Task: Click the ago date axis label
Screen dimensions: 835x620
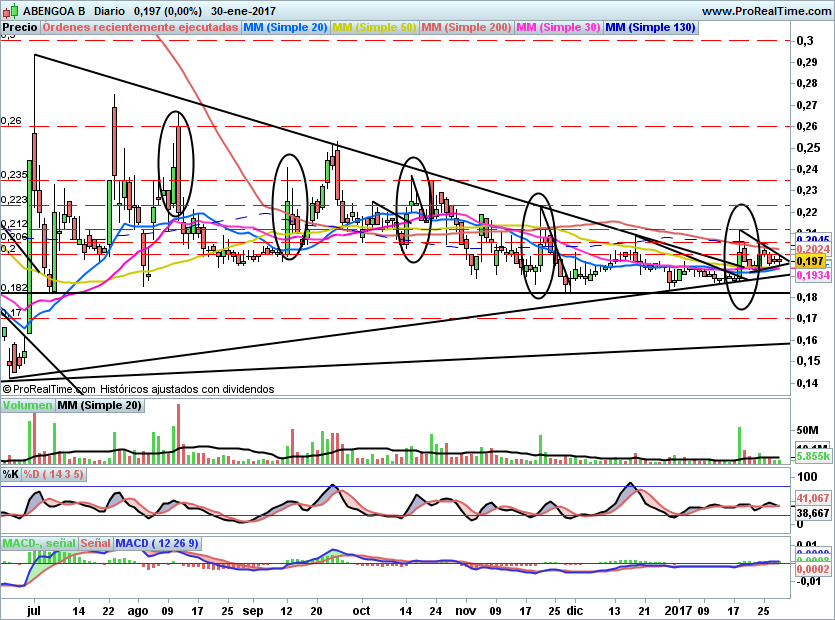Action: click(x=137, y=611)
